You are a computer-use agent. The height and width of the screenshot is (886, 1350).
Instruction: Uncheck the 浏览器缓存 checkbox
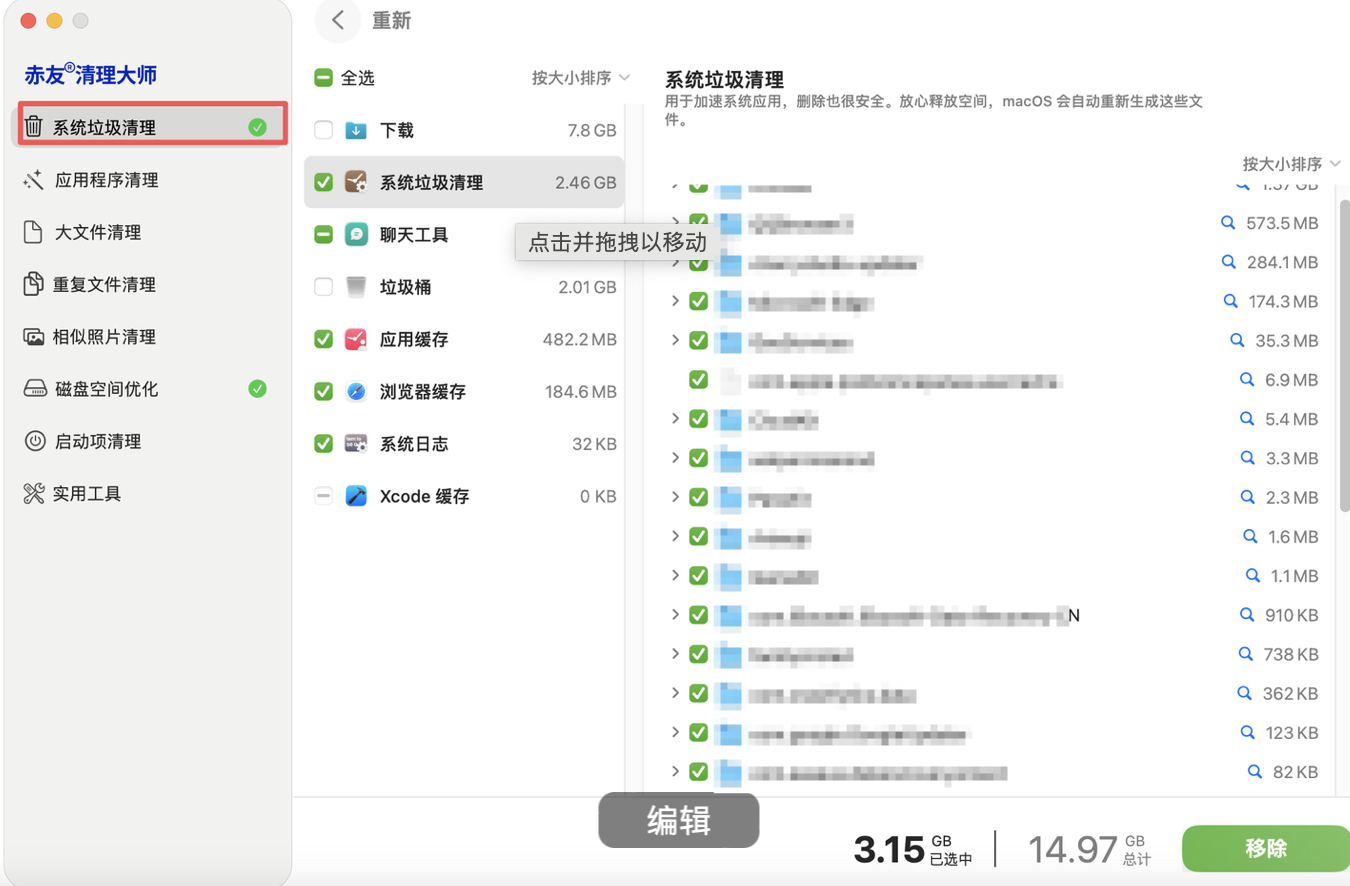[x=323, y=391]
